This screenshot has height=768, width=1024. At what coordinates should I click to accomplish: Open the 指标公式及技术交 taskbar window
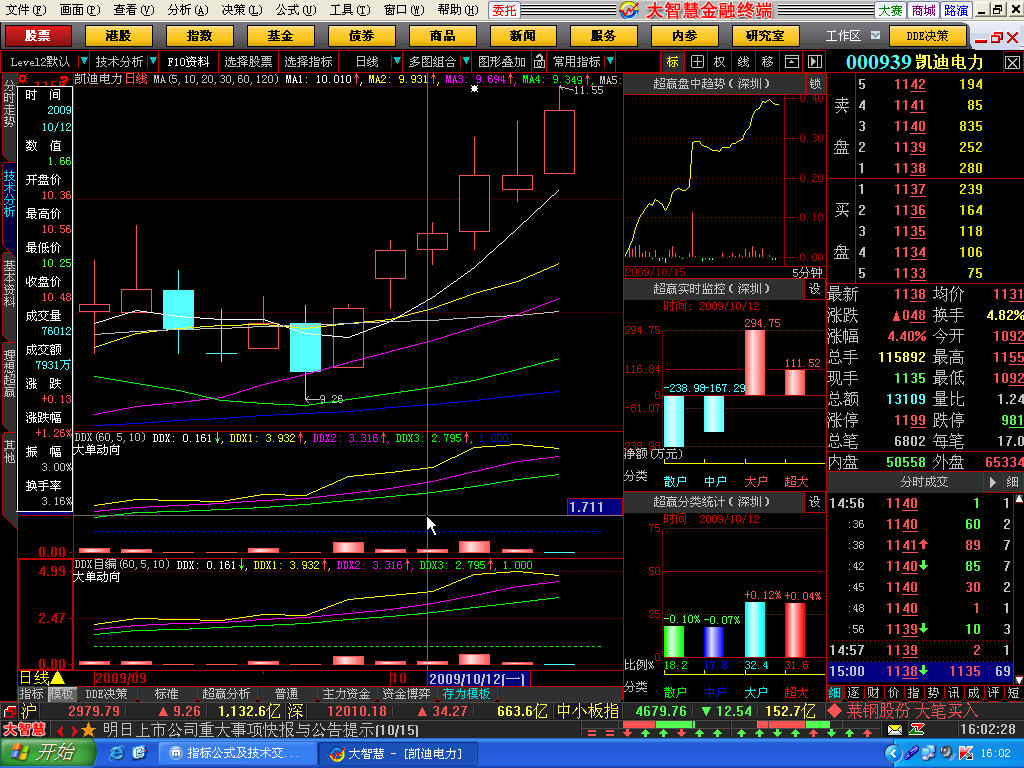pos(236,753)
